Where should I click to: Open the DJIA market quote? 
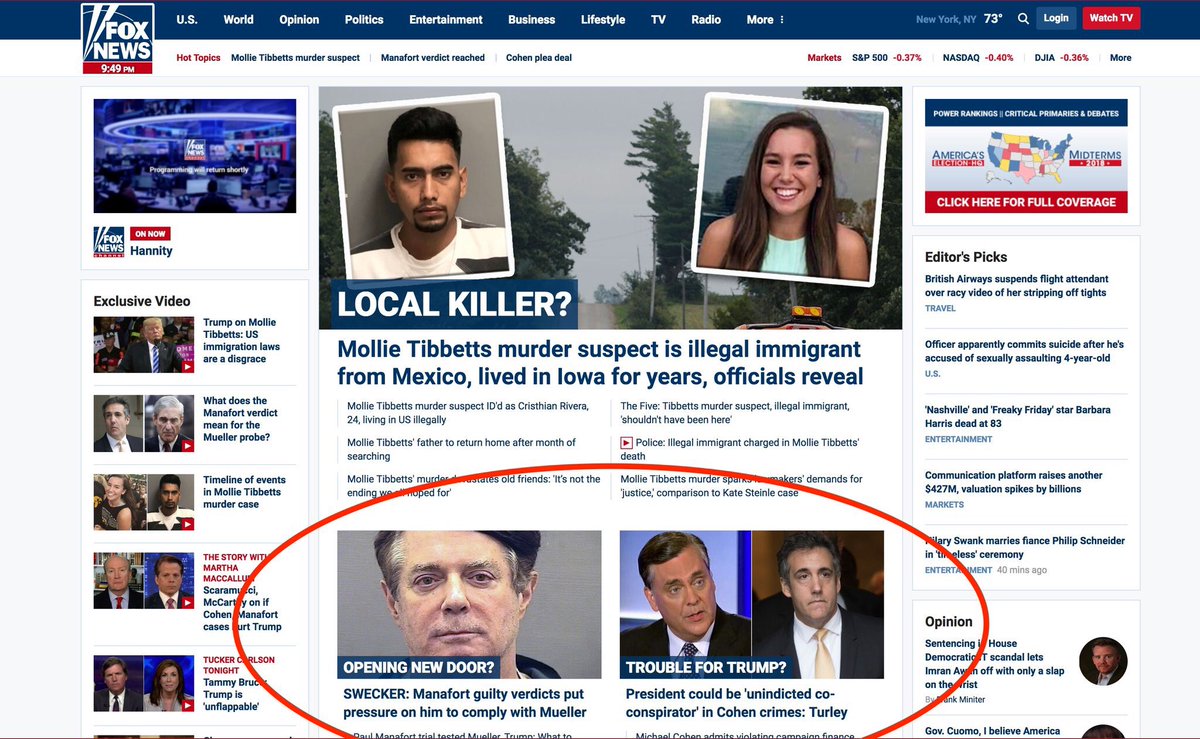1062,58
